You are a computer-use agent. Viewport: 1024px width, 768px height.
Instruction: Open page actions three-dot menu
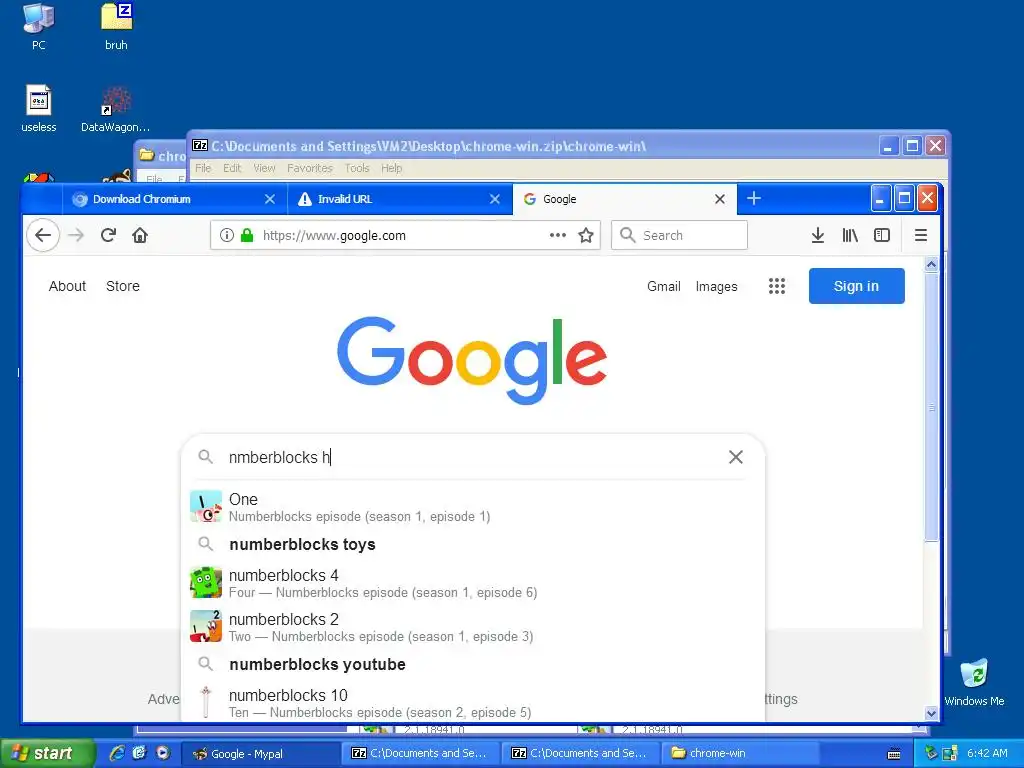558,235
